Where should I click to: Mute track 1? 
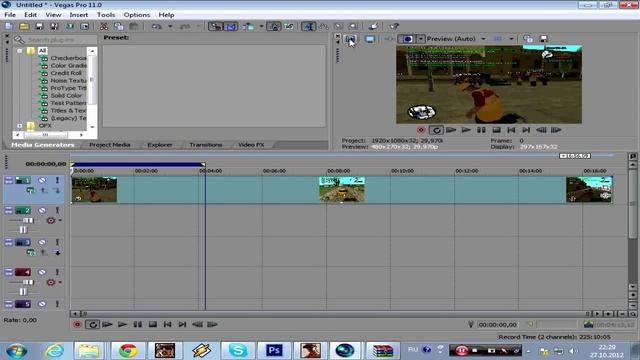pos(42,180)
